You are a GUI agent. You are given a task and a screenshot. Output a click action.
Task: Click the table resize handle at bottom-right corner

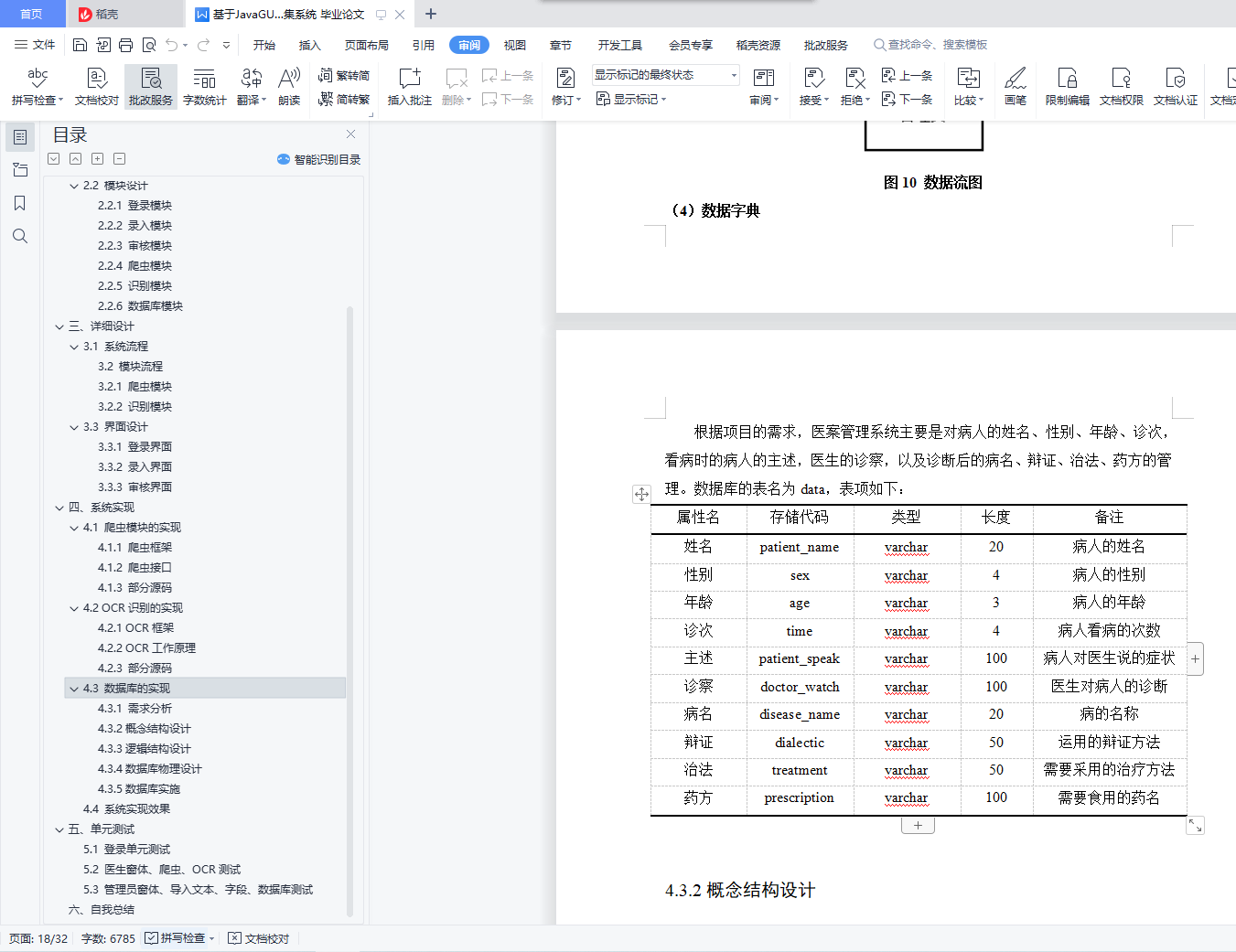coord(1195,826)
